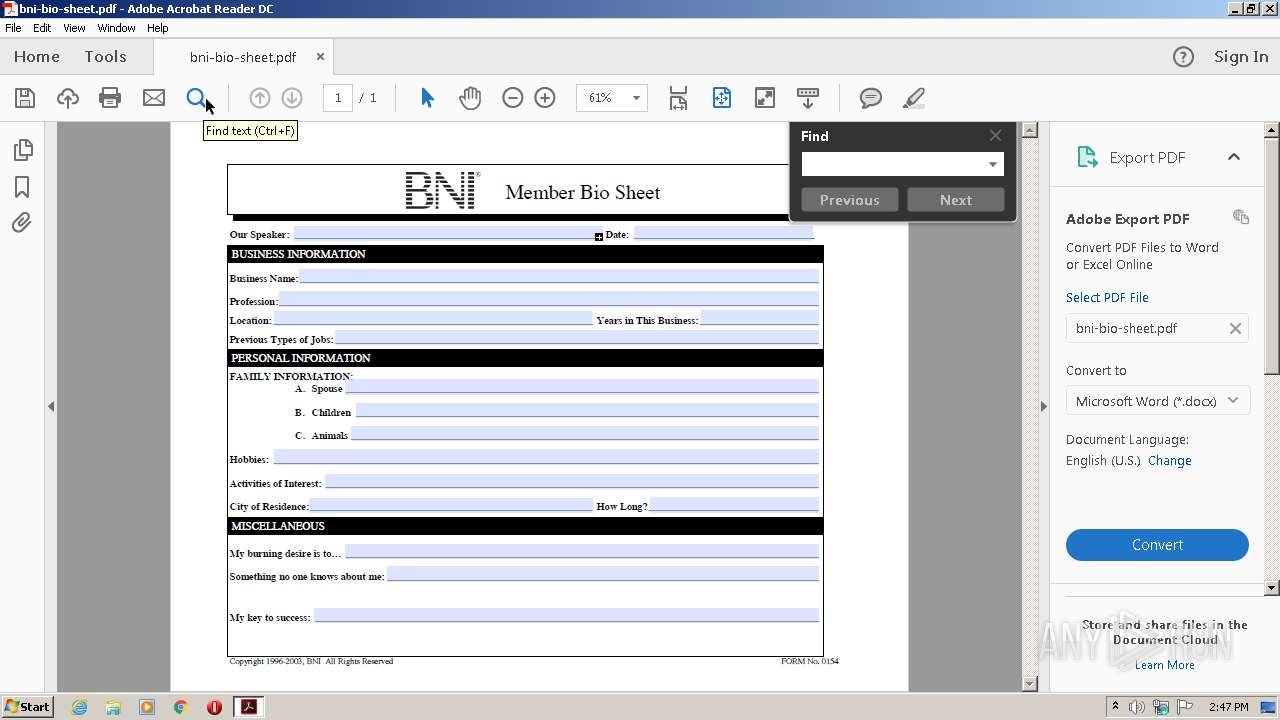Click the Hobbies form field
This screenshot has height=720, width=1280.
[x=546, y=457]
